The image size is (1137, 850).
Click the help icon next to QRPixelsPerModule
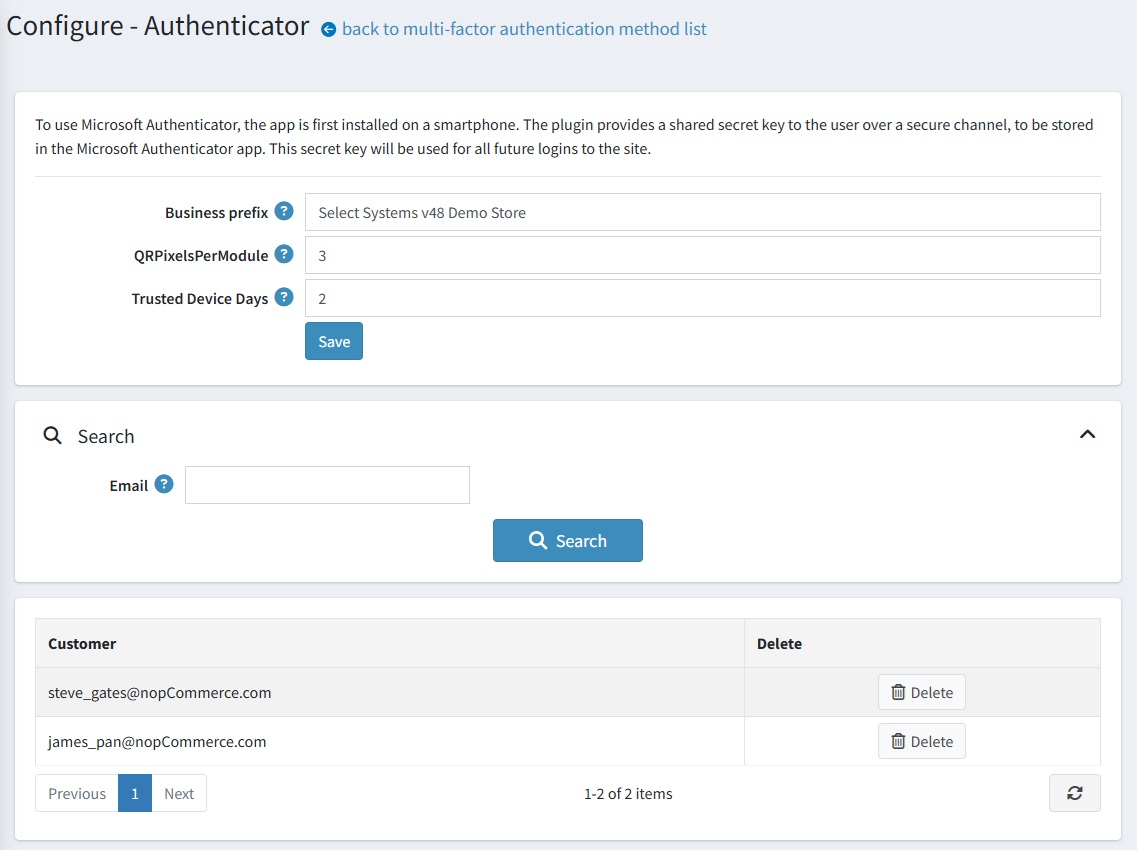284,254
